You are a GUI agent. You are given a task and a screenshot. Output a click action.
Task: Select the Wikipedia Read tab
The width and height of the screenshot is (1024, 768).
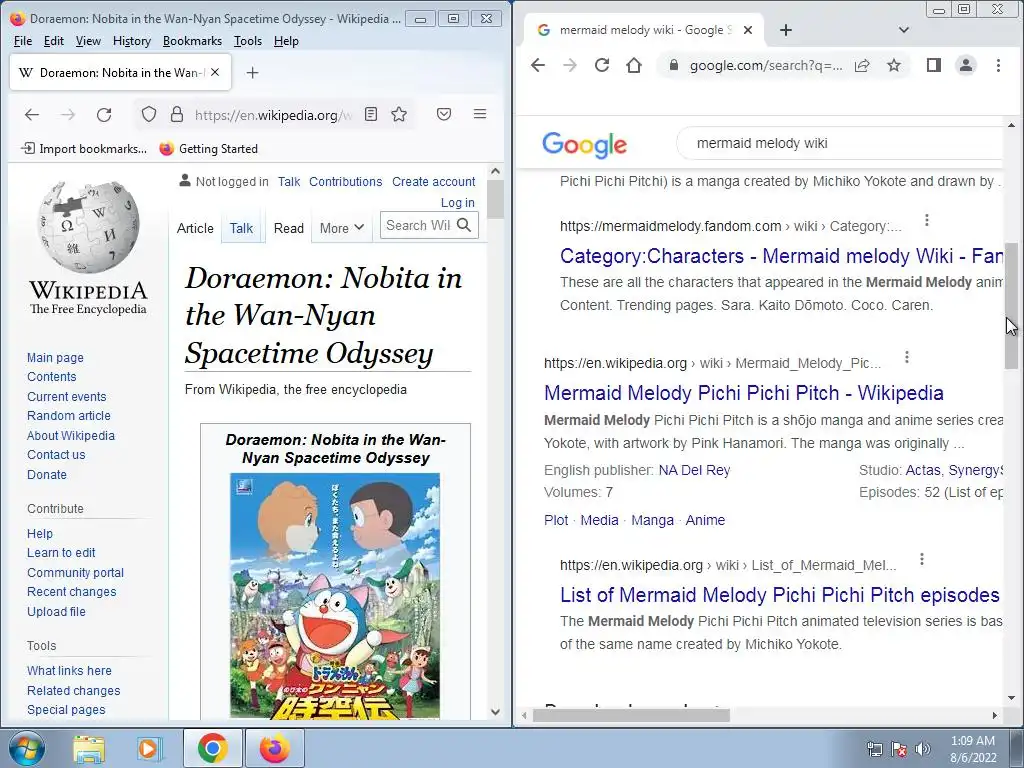289,228
